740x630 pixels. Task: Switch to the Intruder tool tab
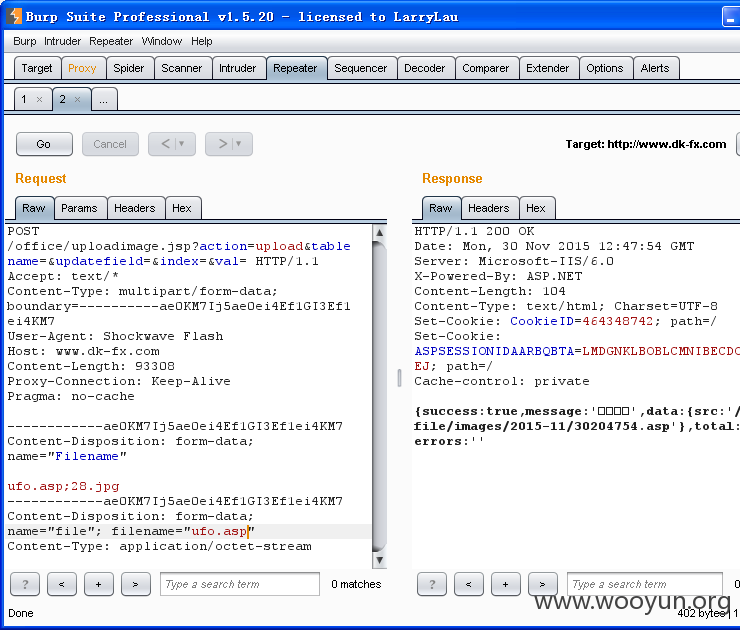pos(237,68)
